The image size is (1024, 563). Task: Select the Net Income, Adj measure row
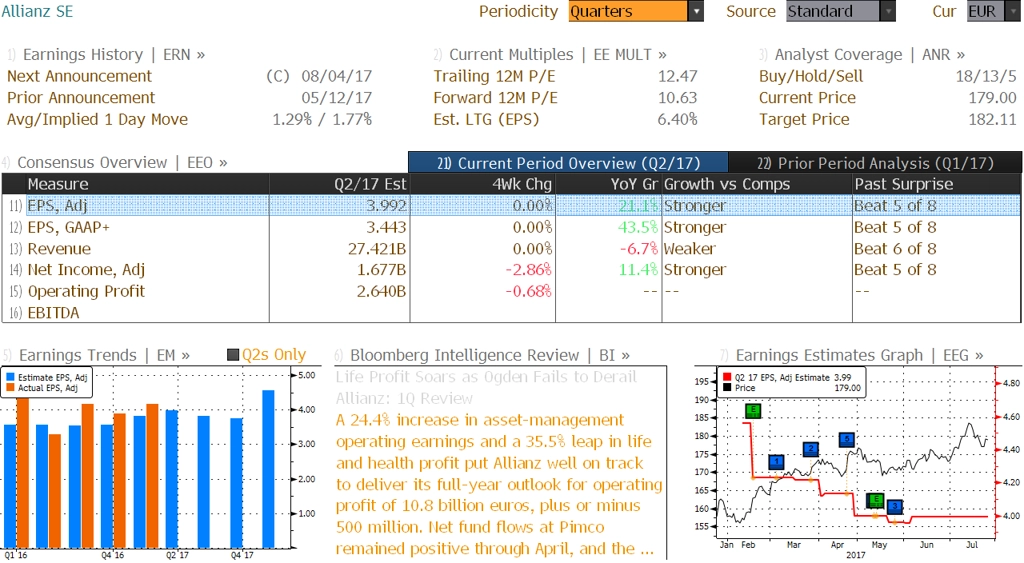[x=511, y=270]
